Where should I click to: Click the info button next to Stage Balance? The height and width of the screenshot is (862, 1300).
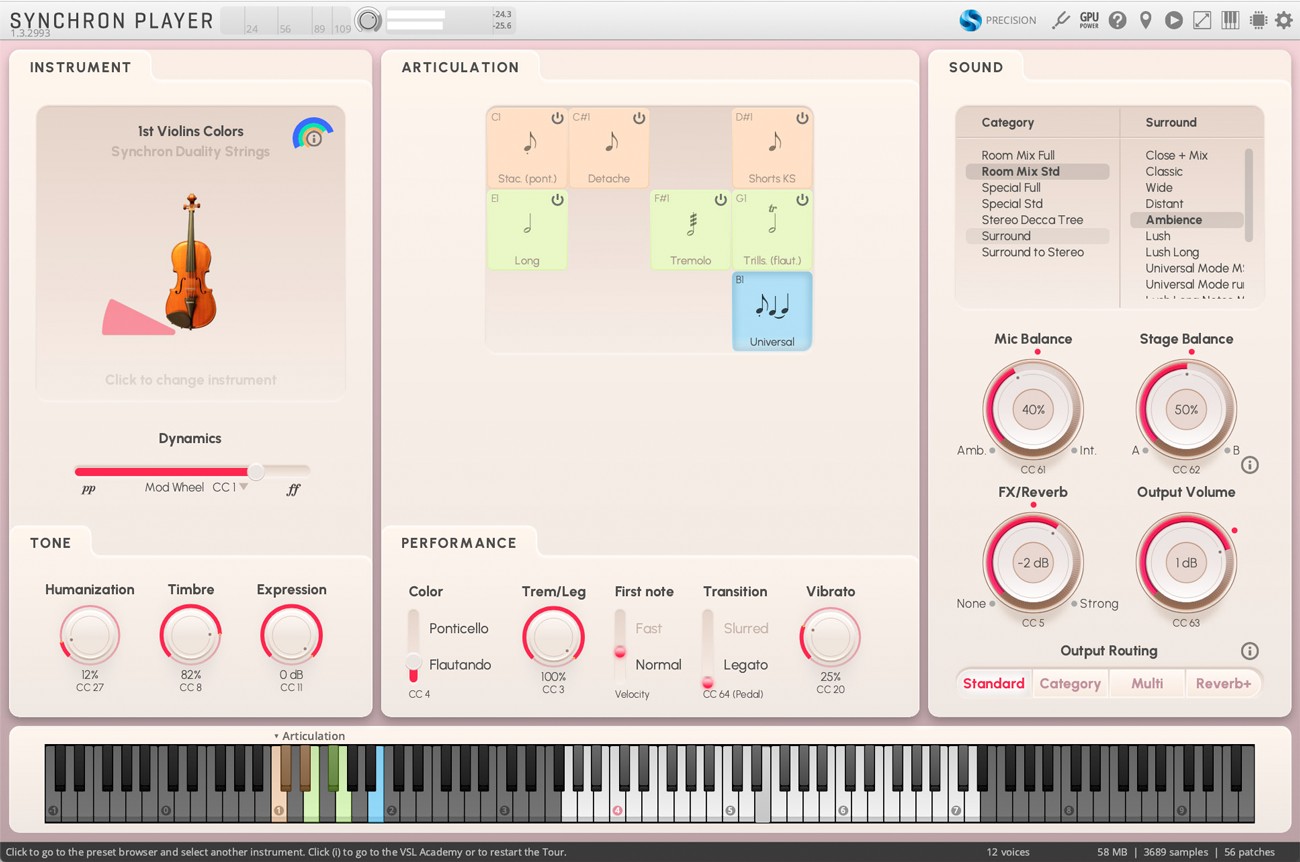(1250, 464)
